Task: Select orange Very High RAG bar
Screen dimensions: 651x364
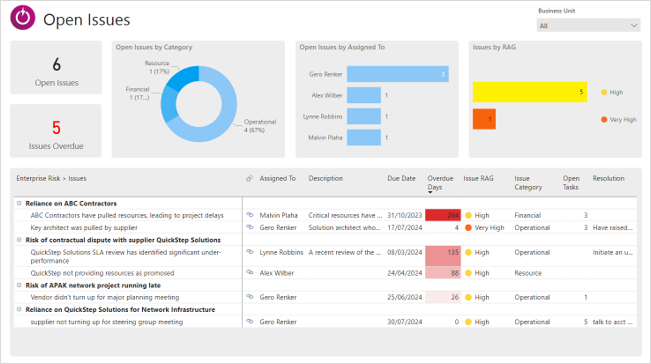Action: coord(484,119)
